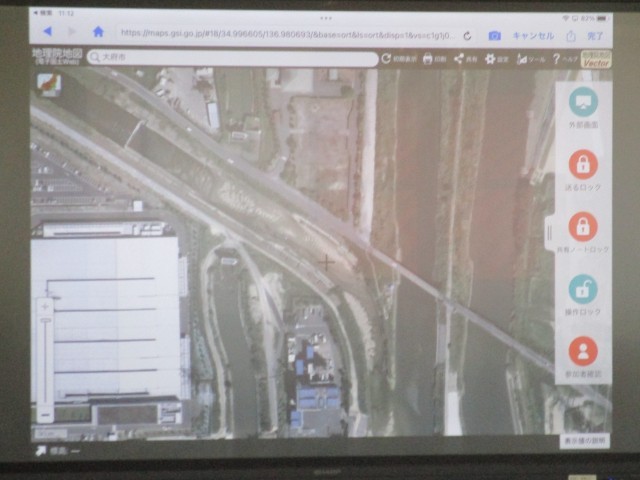The image size is (640, 480).
Task: Go to the browser home page icon
Action: tap(98, 31)
